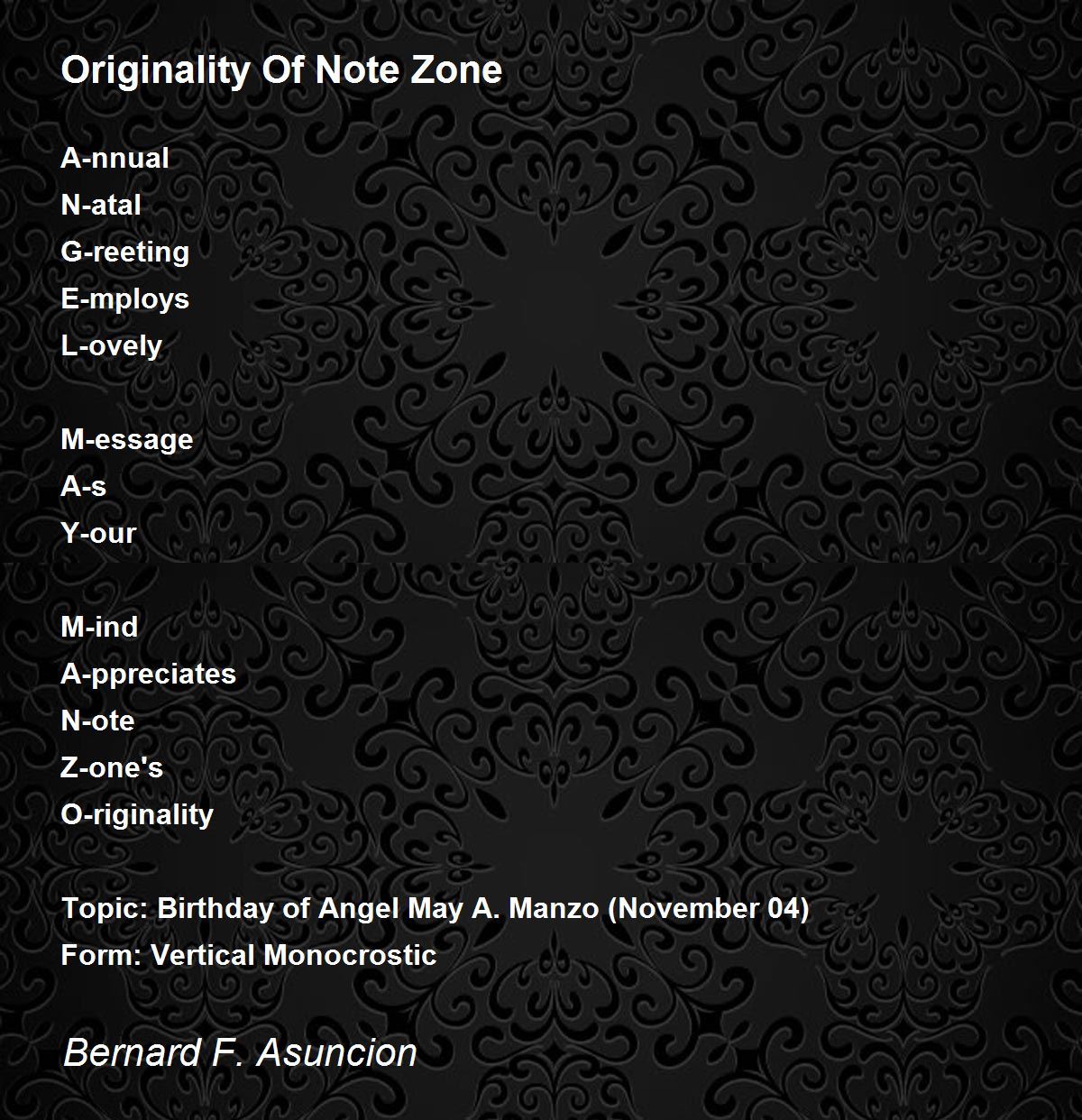This screenshot has width=1082, height=1120.
Task: Select the A-ppreciates line
Action: pos(148,674)
